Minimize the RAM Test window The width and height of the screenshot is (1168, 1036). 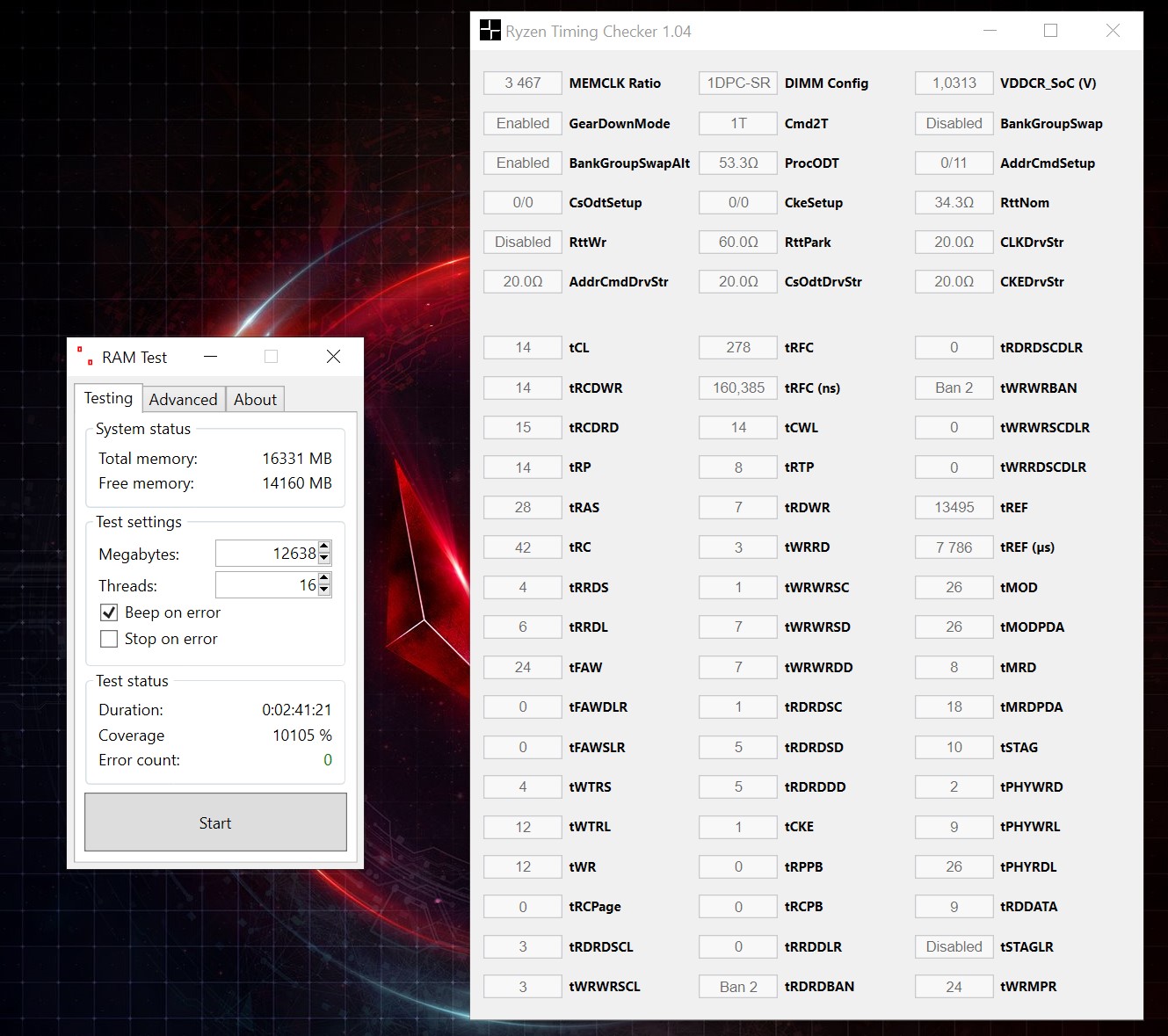pos(210,356)
